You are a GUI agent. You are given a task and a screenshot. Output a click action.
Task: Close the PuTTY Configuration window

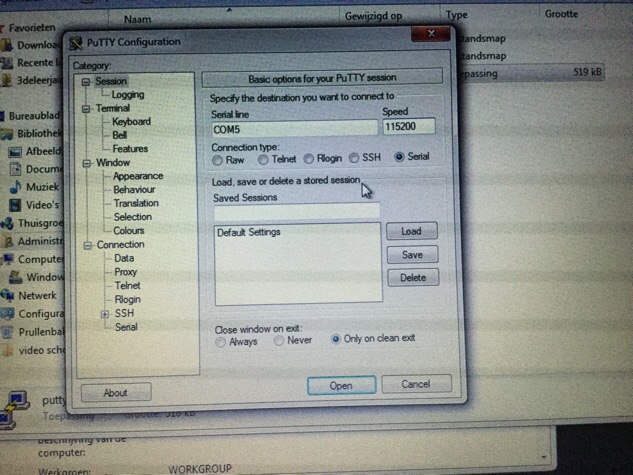pos(431,33)
